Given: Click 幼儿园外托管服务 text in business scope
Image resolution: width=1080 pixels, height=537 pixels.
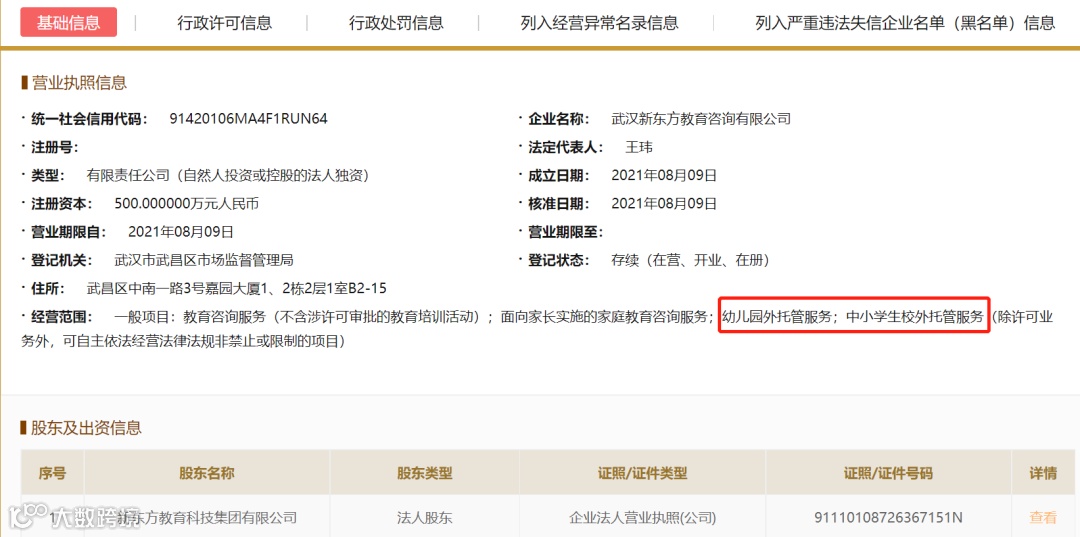Looking at the screenshot, I should [776, 317].
